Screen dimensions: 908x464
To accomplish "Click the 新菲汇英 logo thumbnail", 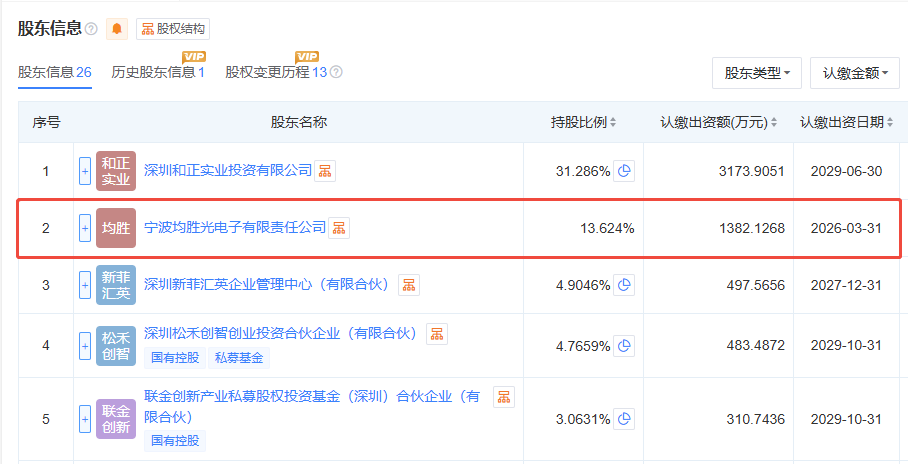I will (116, 285).
